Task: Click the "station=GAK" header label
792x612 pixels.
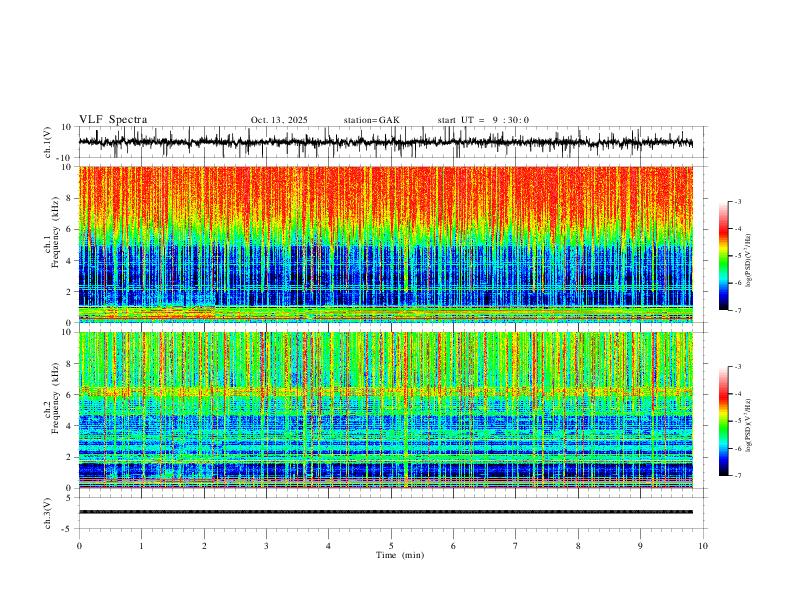Action: point(371,120)
